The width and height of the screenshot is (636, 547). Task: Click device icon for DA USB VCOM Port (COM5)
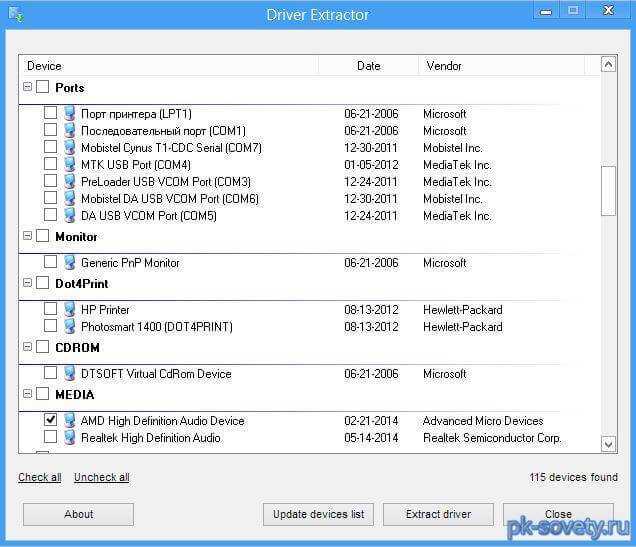[70, 215]
